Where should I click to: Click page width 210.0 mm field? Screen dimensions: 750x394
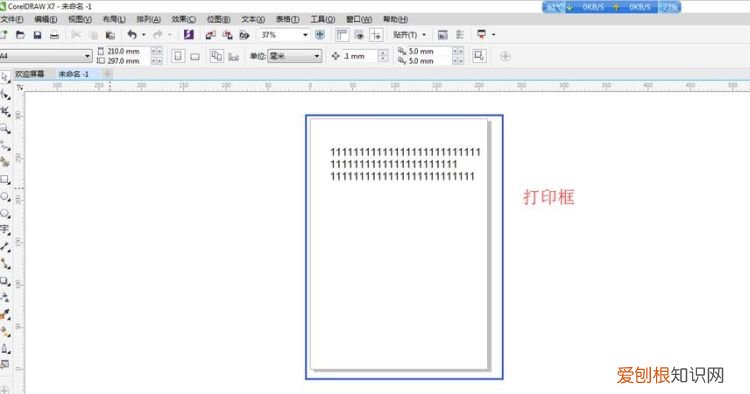(x=128, y=51)
